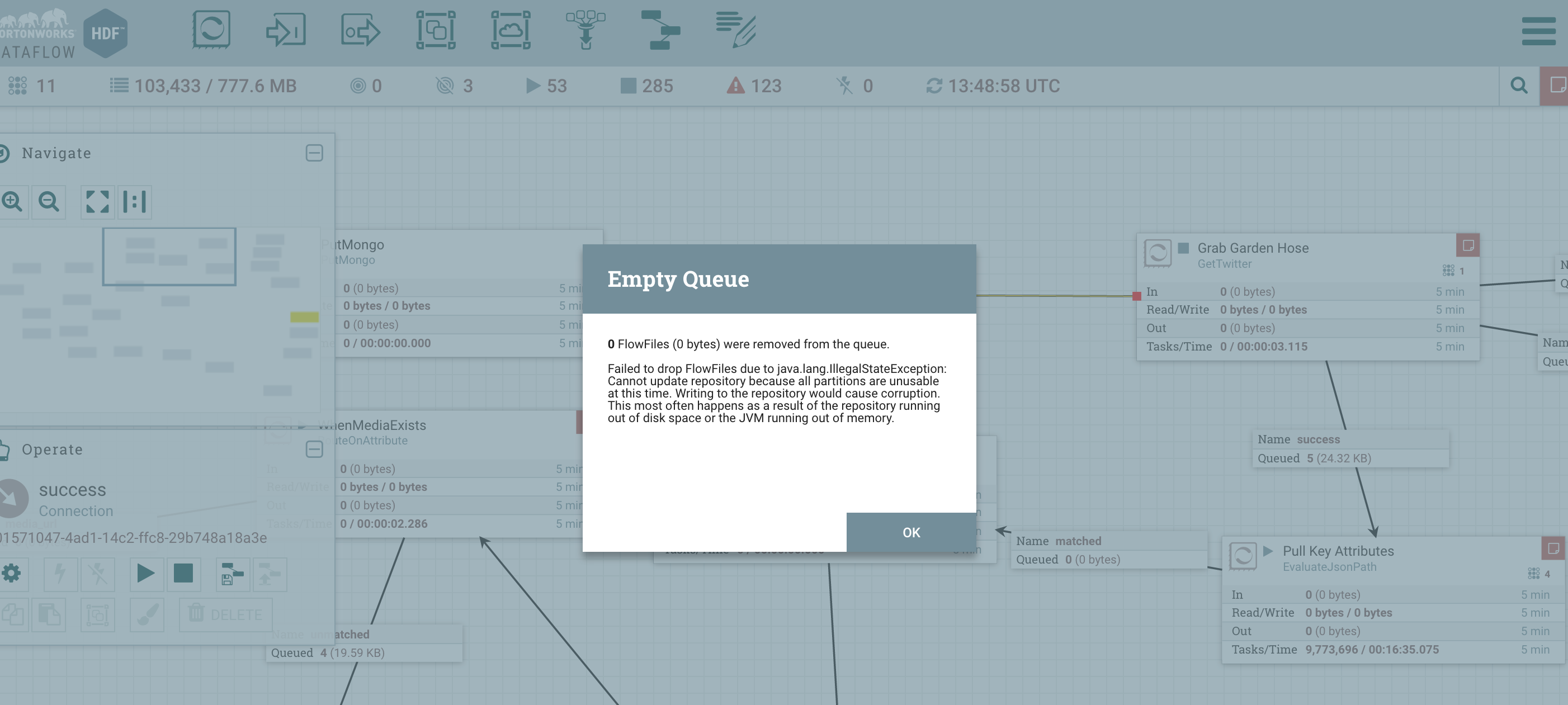Open the configuration gear in Operate panel
The height and width of the screenshot is (705, 1568).
(13, 574)
